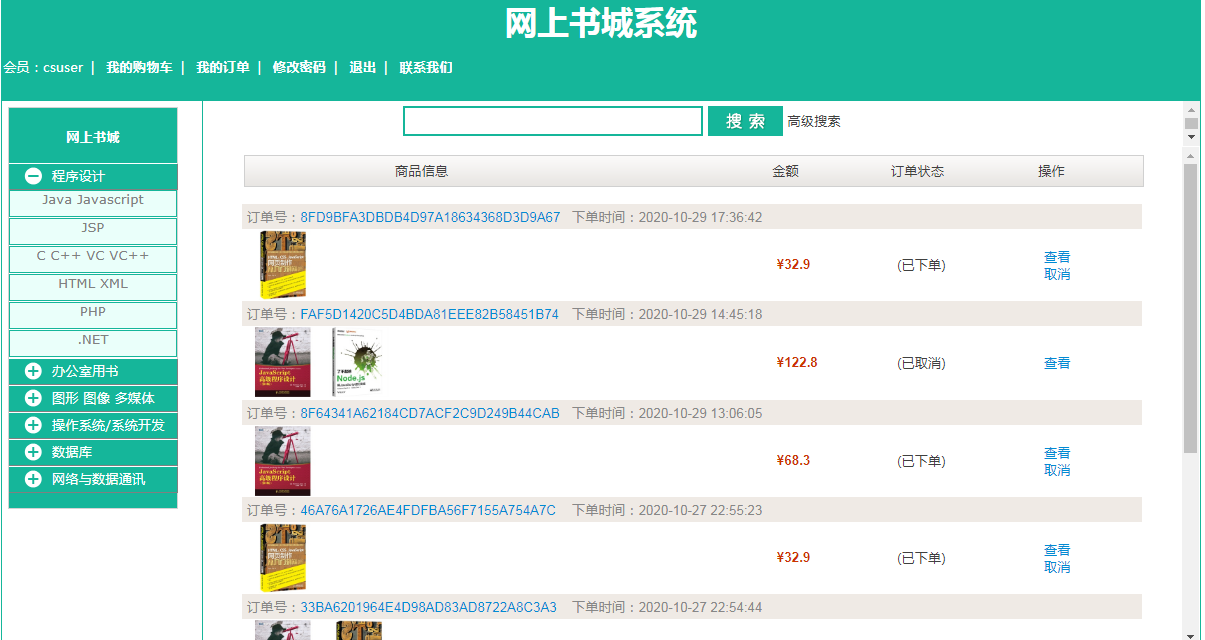This screenshot has height=640, width=1205.
Task: Select C C++ VC VC++ subcategory
Action: pos(93,256)
